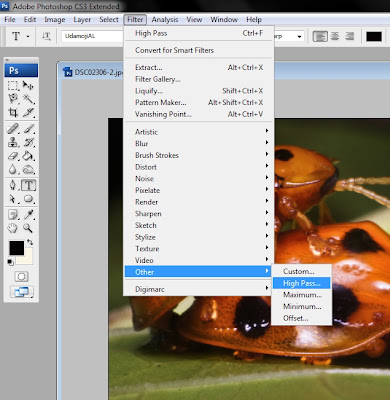Screen dimensions: 390x400
Task: Open Vanishing Point... filter
Action: point(199,114)
